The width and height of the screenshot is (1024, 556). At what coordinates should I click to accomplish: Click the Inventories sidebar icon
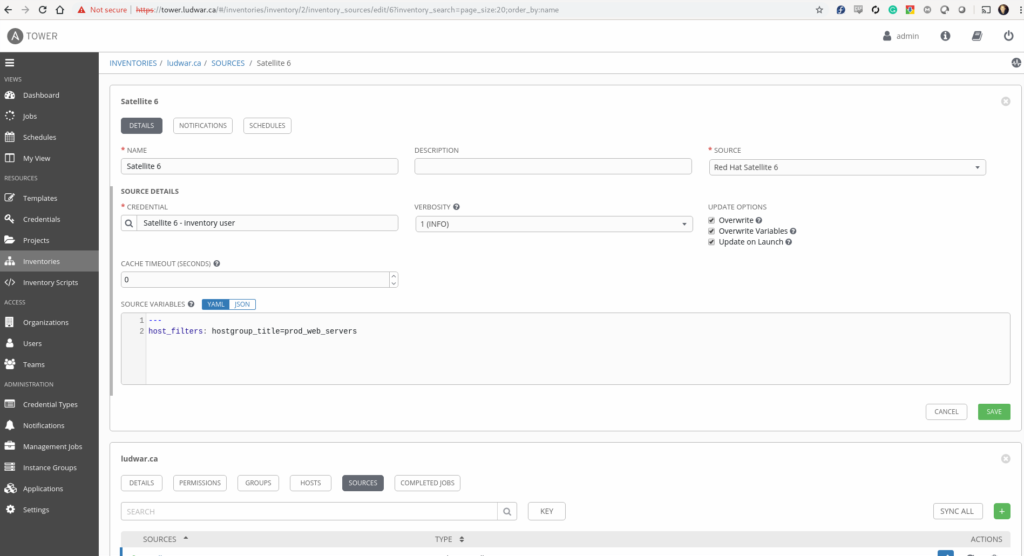coord(10,261)
